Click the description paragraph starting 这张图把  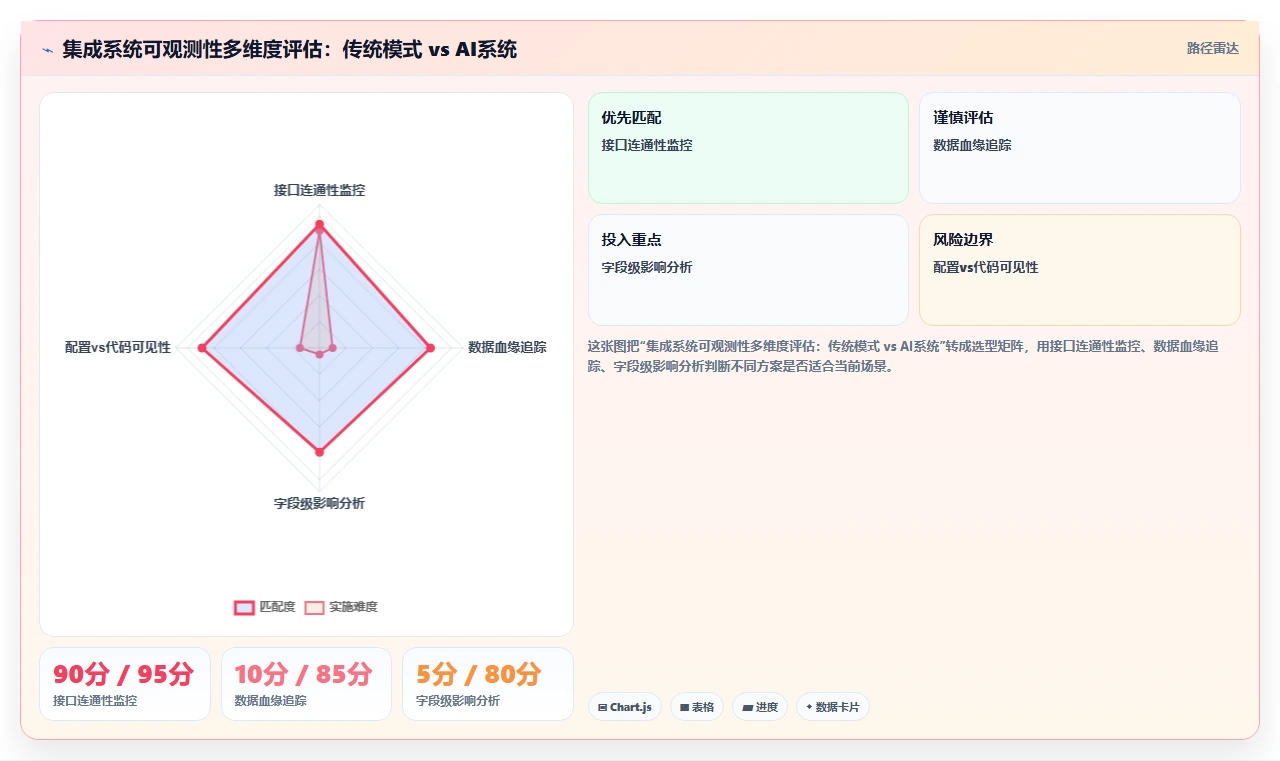(903, 356)
